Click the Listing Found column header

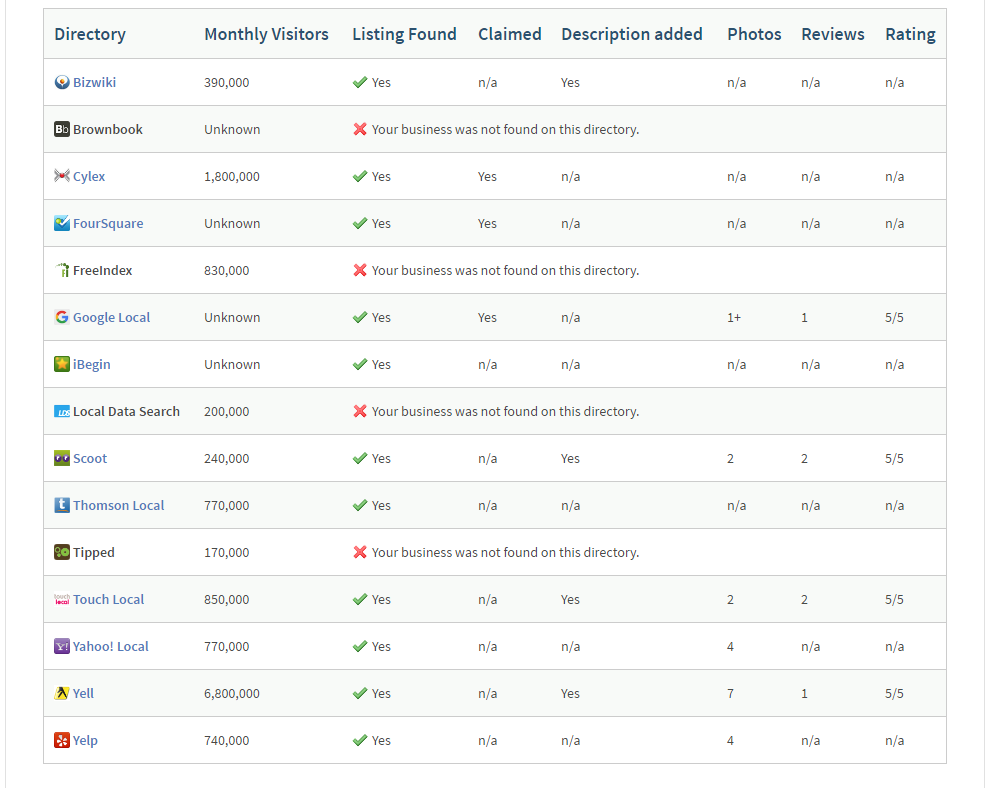tap(404, 34)
